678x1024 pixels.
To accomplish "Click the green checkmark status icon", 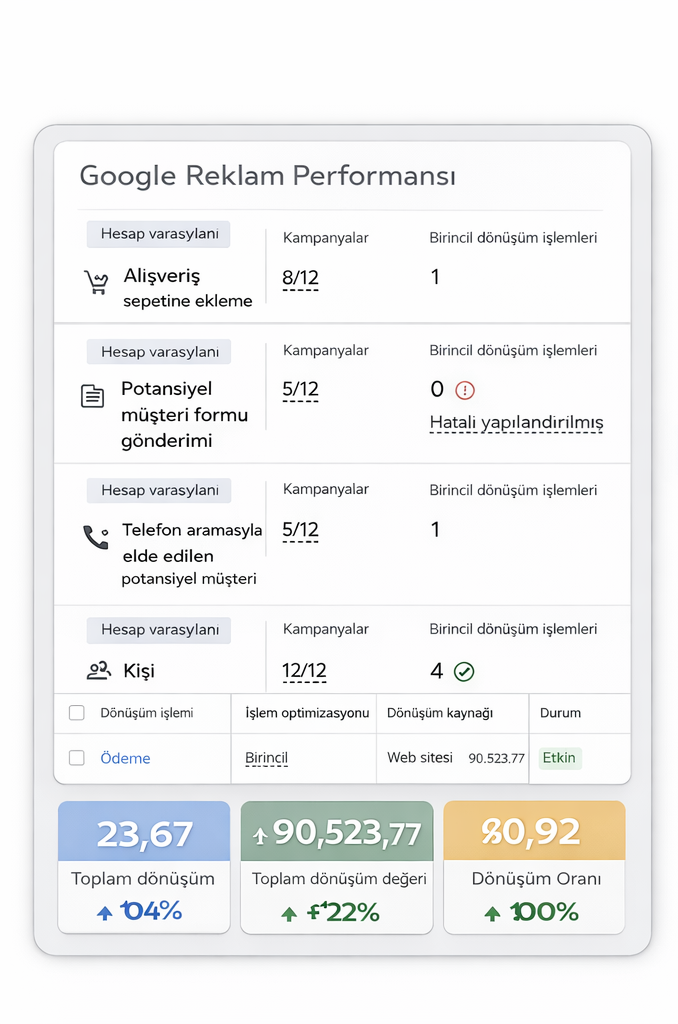I will (464, 671).
